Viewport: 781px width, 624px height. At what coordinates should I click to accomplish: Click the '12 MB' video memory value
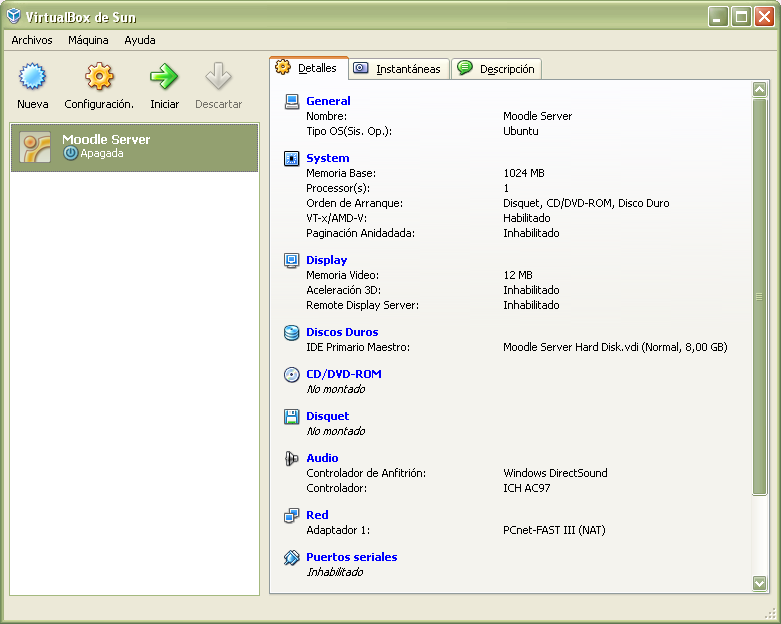(518, 275)
